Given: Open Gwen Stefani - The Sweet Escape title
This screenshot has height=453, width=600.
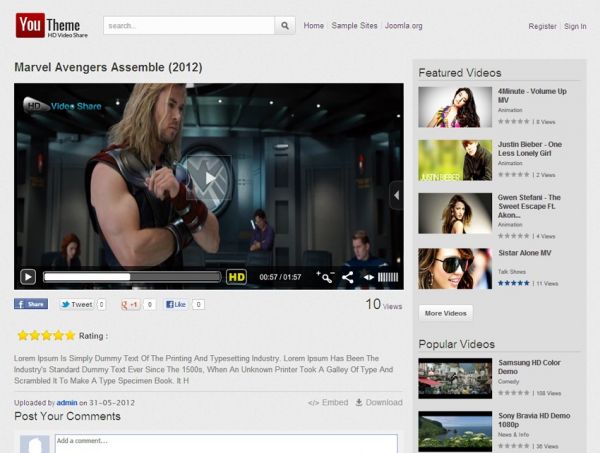Looking at the screenshot, I should pyautogui.click(x=529, y=206).
